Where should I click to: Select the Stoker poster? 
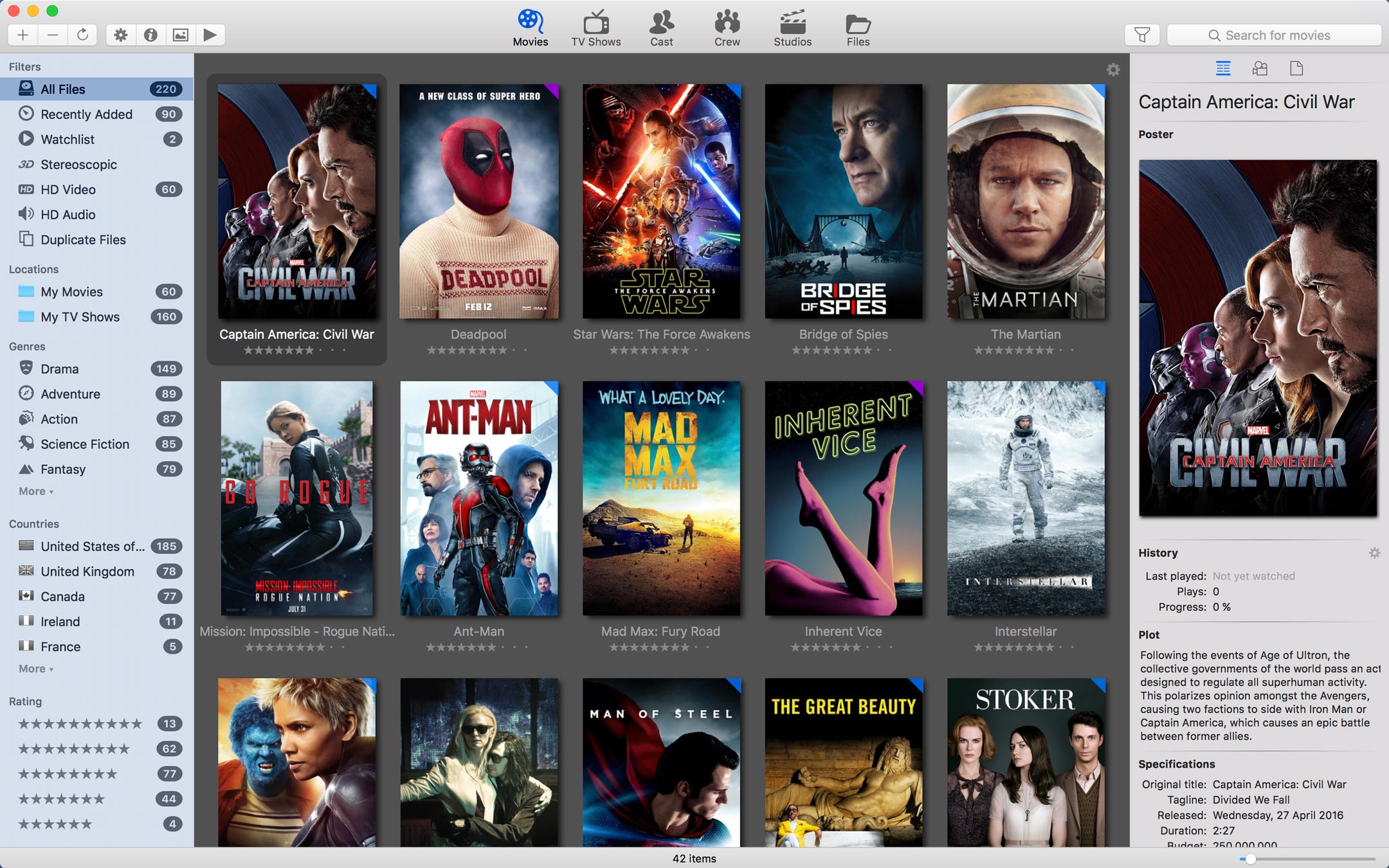(1026, 762)
